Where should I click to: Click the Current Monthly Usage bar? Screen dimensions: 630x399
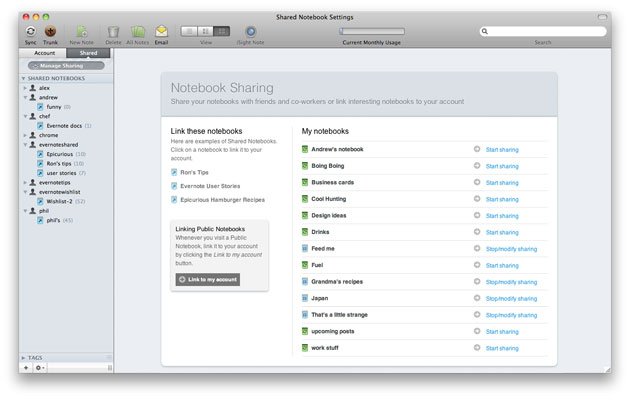click(x=372, y=31)
